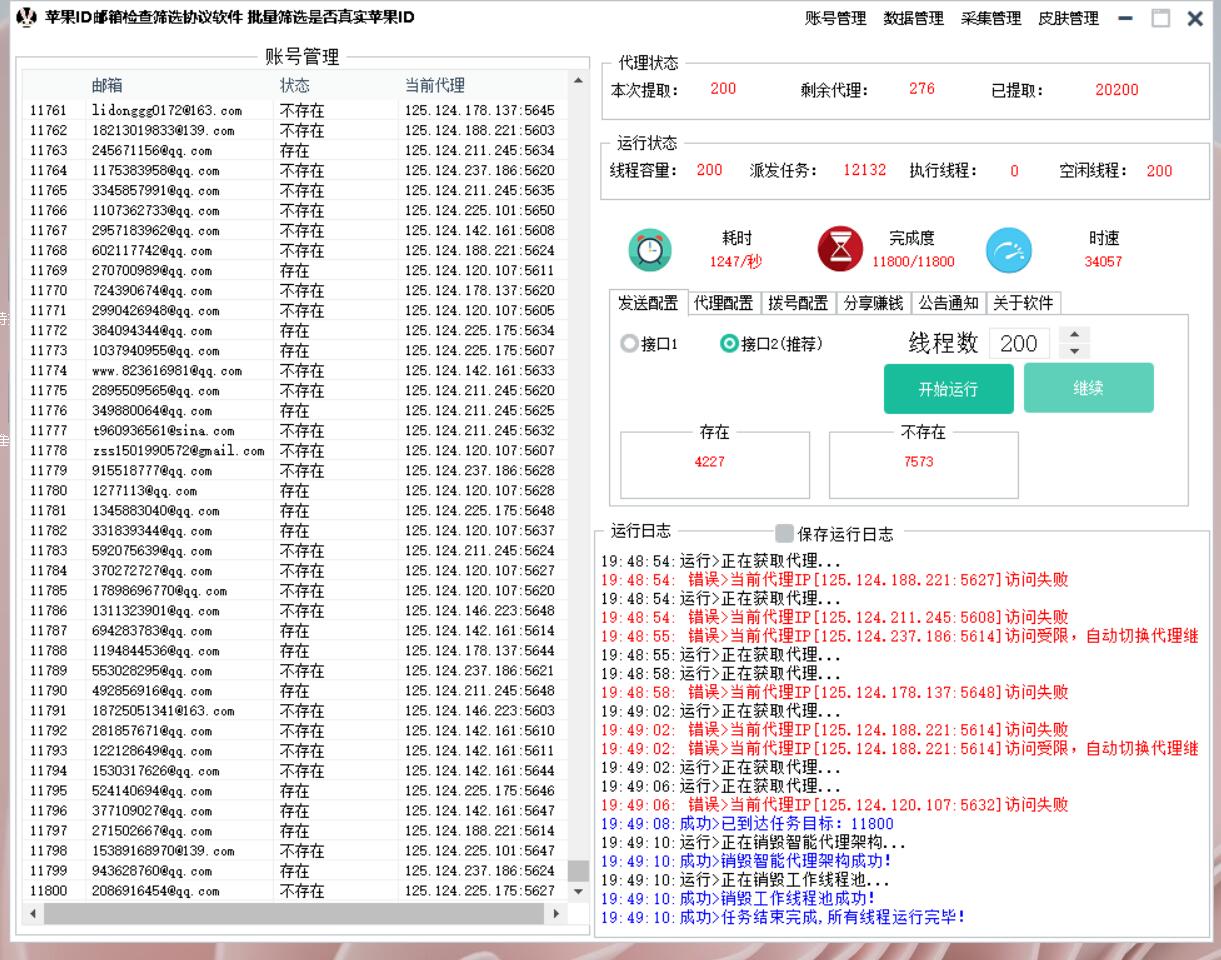The height and width of the screenshot is (960, 1221).
Task: Decrease thread count with down arrow
Action: click(x=1074, y=351)
